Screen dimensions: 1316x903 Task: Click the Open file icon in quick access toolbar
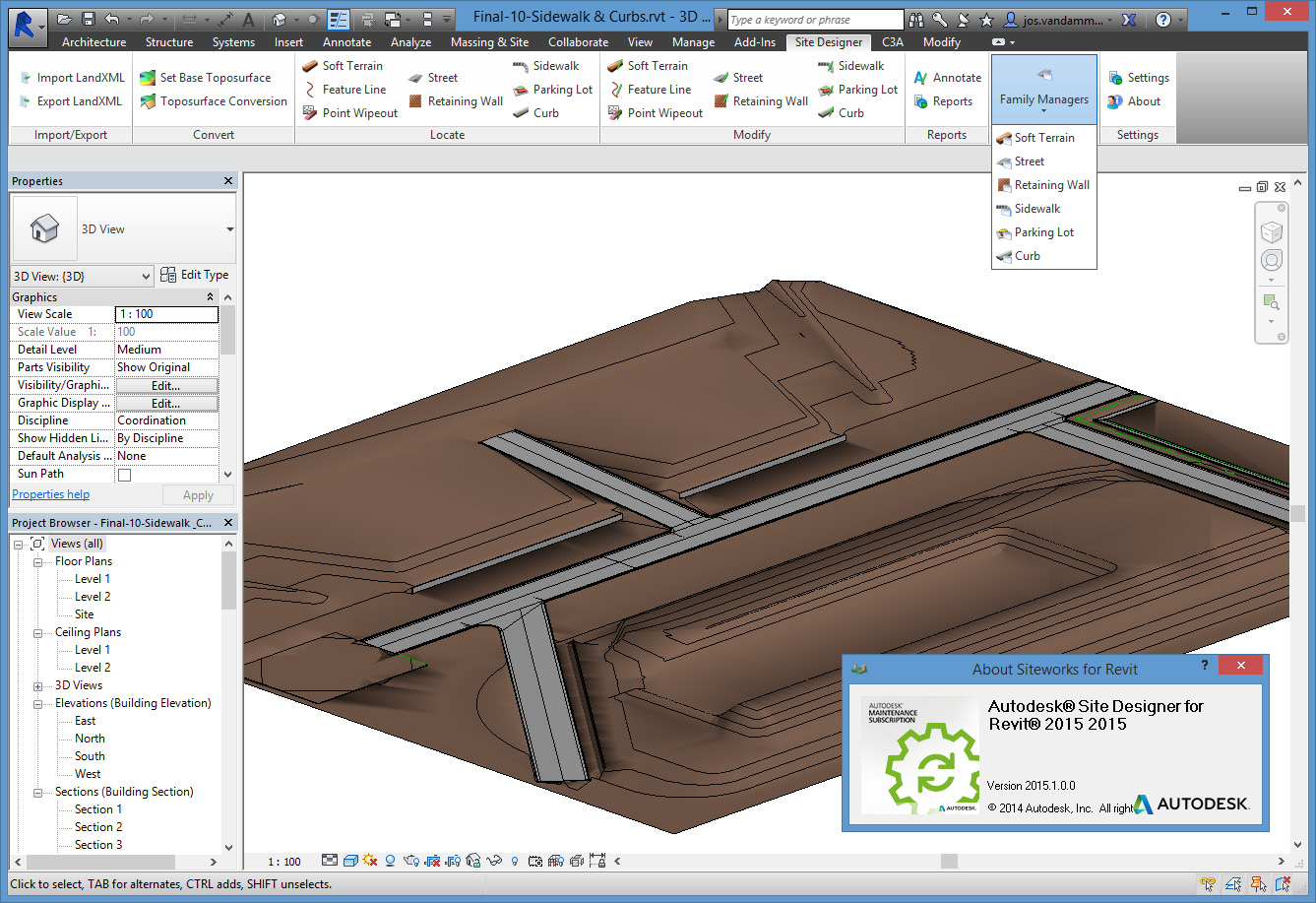point(65,19)
